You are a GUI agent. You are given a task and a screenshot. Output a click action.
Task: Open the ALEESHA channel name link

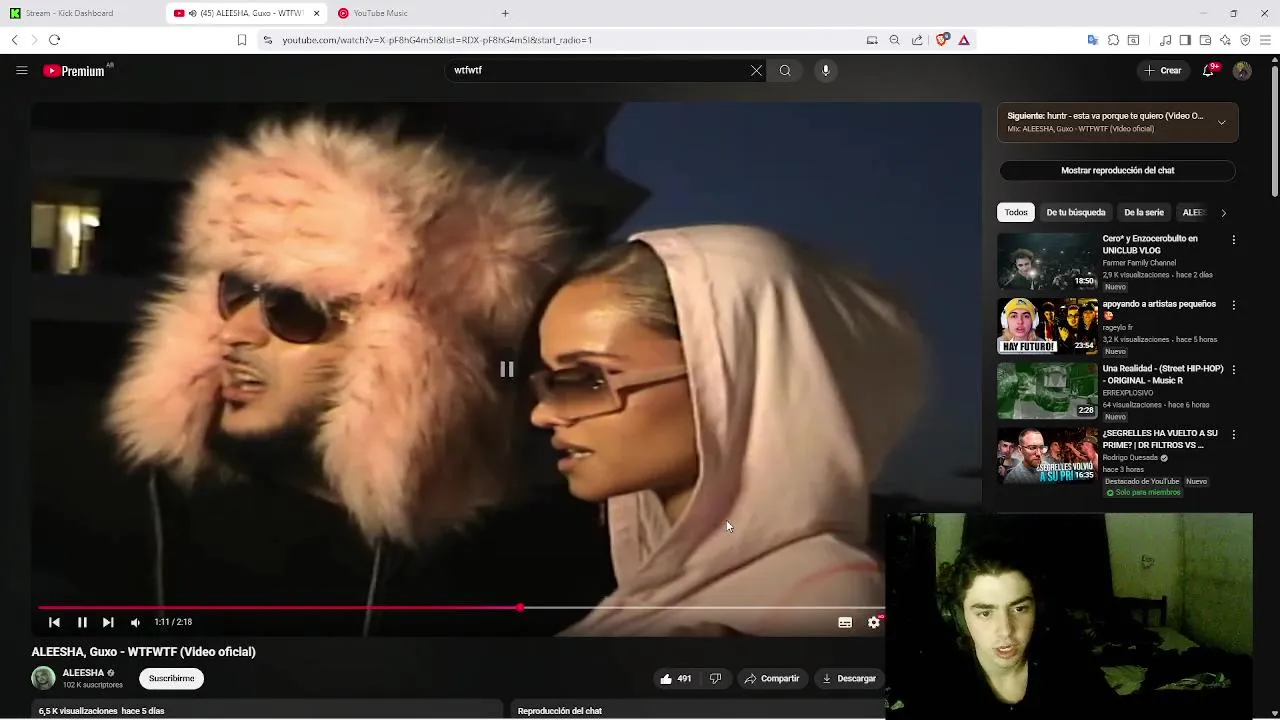[83, 673]
